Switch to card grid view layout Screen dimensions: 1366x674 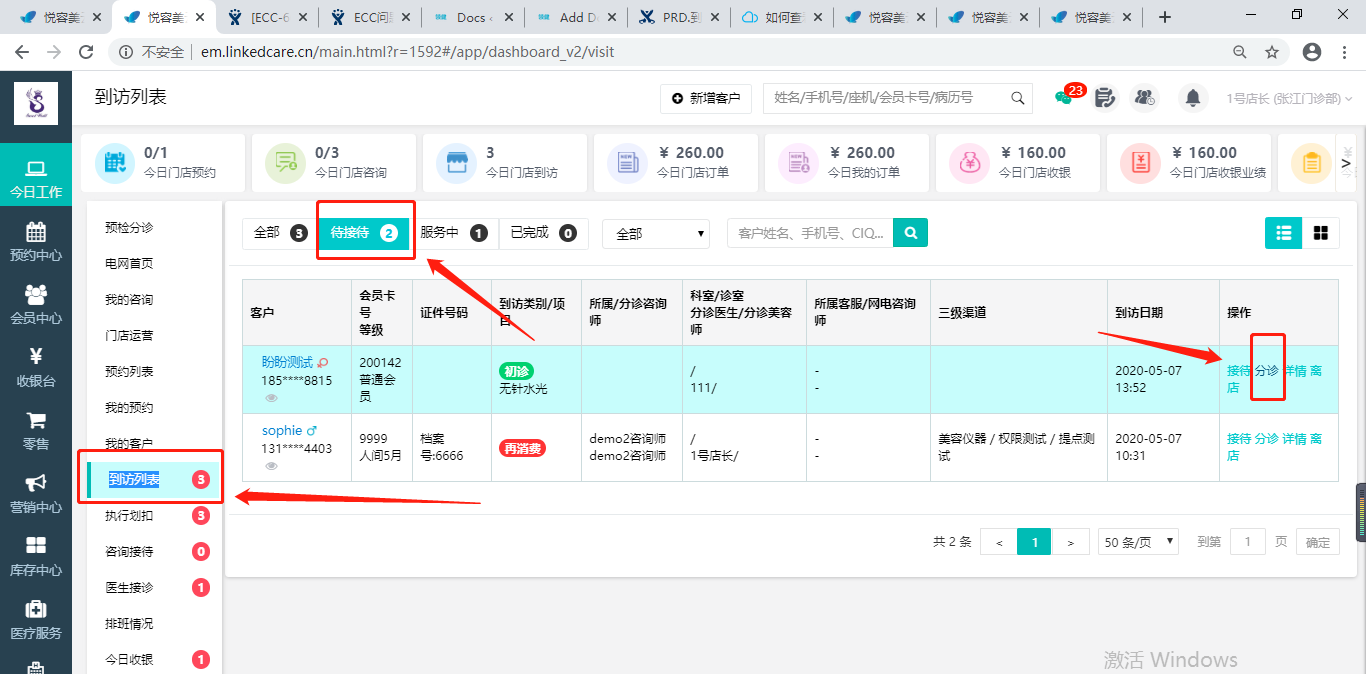coord(1320,233)
